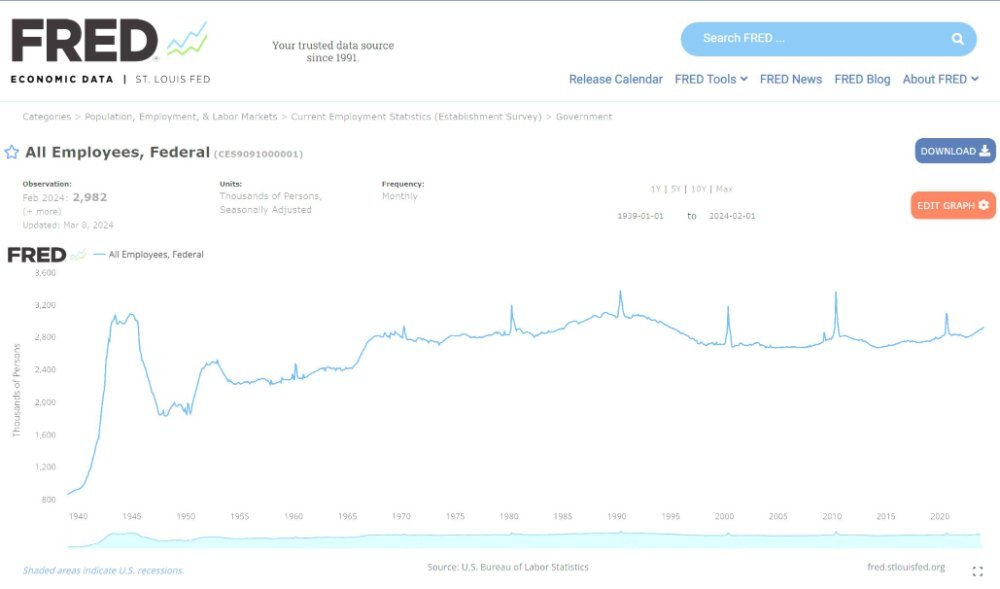
Task: Click the search magnifier icon
Action: (x=957, y=39)
